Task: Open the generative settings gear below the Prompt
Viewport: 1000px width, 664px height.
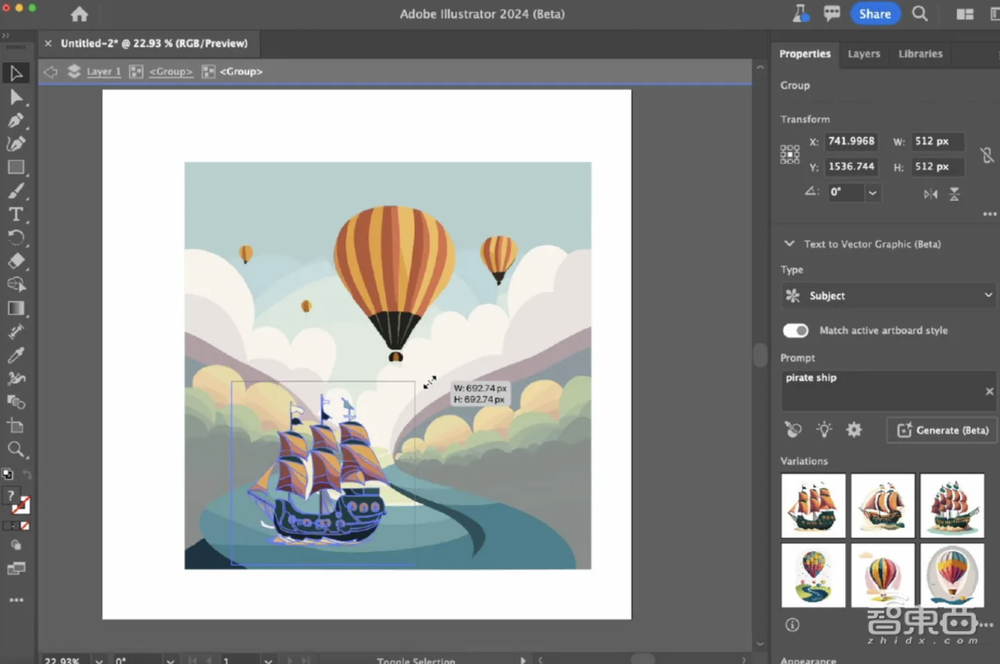Action: (x=853, y=428)
